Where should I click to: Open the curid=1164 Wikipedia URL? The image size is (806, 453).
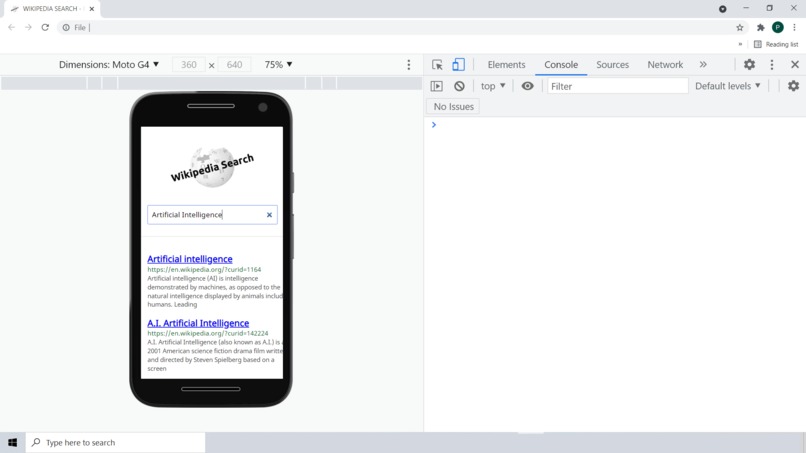(204, 269)
